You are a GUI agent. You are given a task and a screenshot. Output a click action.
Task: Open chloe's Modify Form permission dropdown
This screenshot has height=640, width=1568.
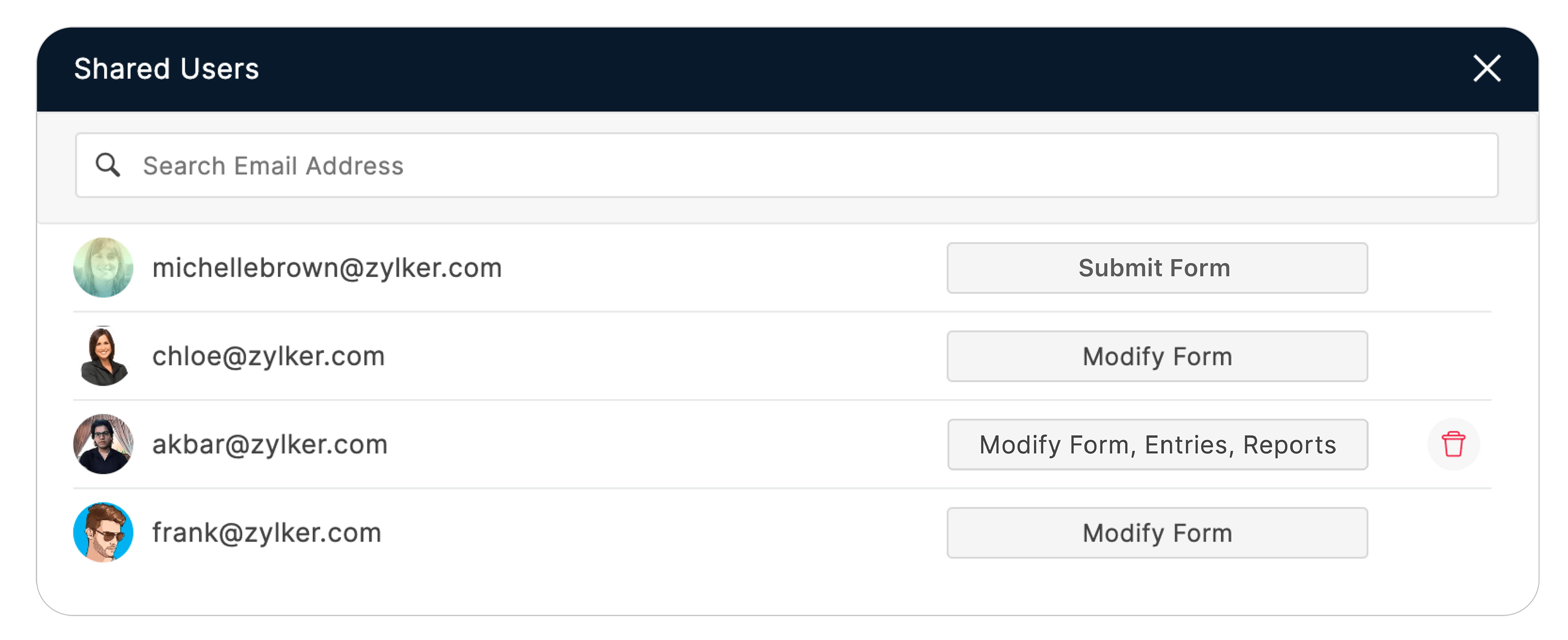click(1157, 356)
